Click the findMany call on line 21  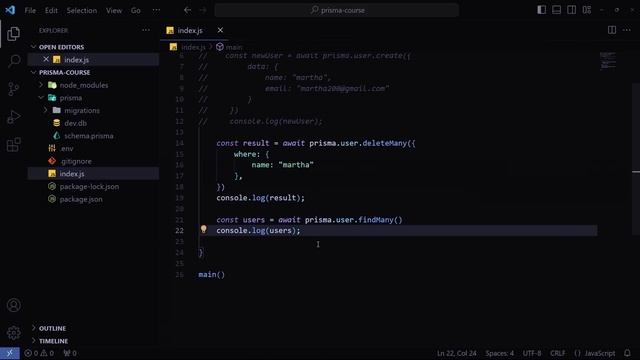point(376,220)
